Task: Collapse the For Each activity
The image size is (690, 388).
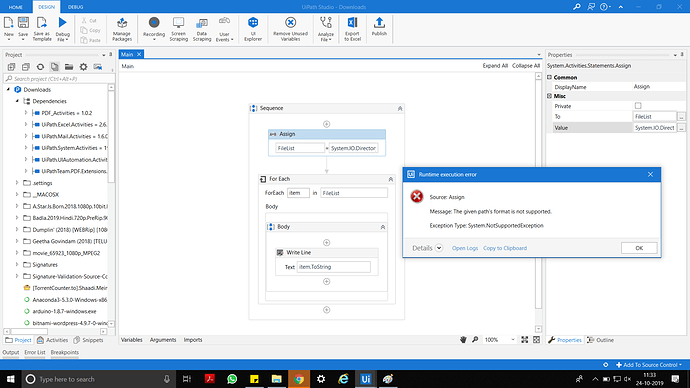Action: click(390, 179)
